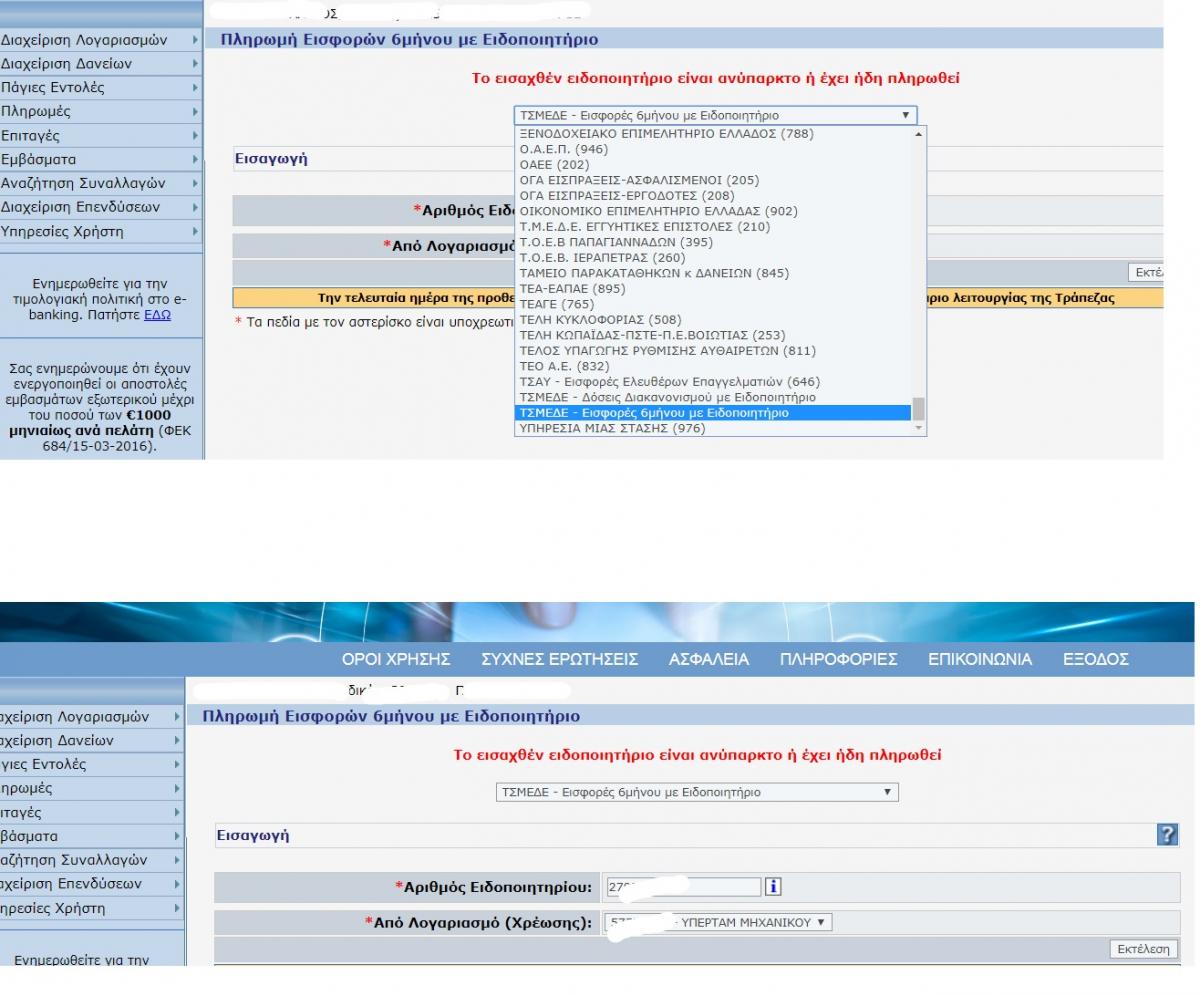
Task: Expand Πληρωμές in upper screenshot sidebar
Action: [100, 112]
